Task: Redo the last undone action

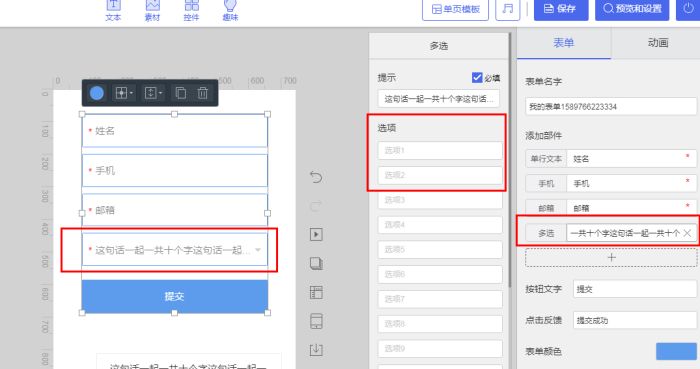Action: click(x=316, y=206)
